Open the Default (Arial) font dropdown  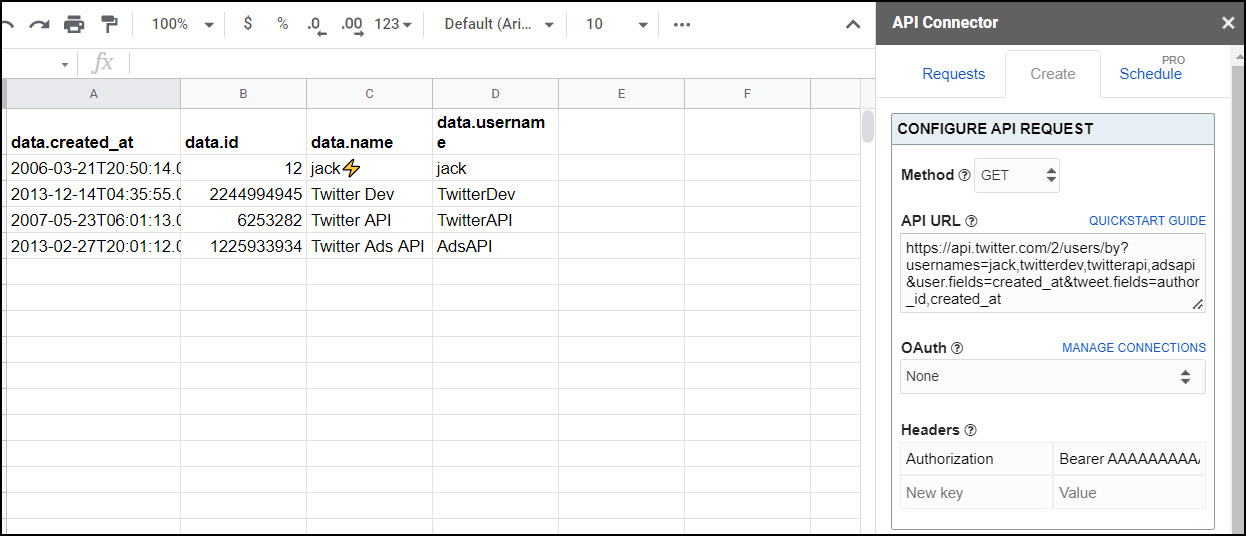point(499,24)
